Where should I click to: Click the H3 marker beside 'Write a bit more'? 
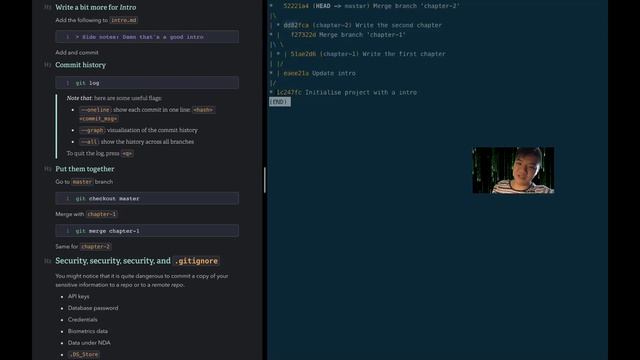pos(47,7)
